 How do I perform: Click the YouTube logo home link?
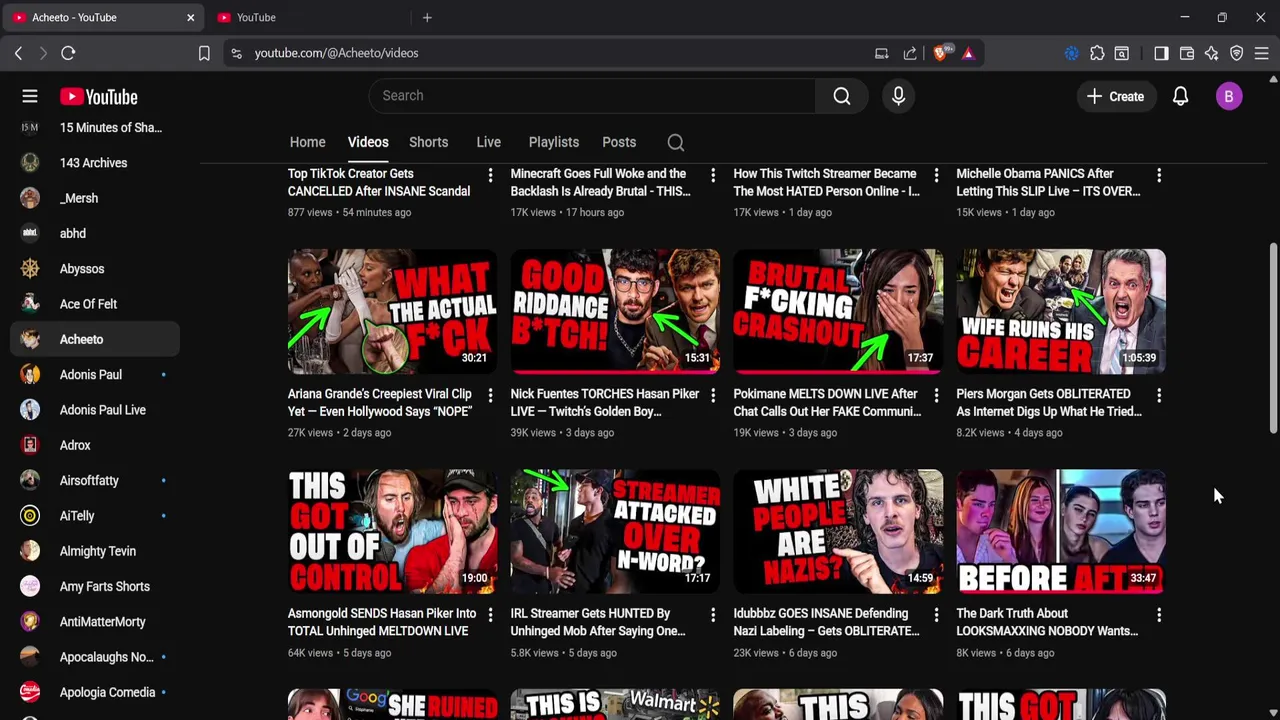click(98, 96)
